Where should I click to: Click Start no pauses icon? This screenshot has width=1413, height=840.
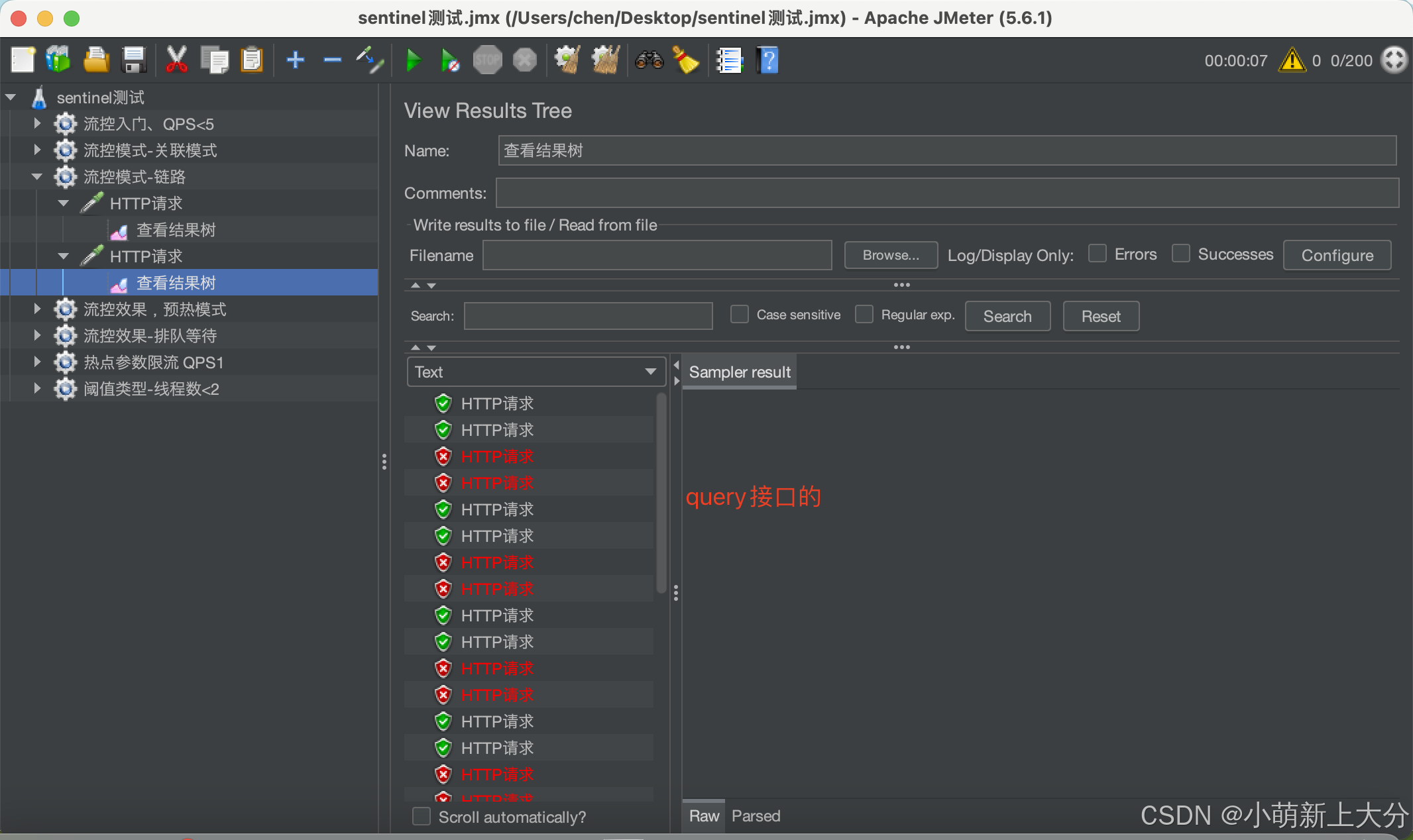pyautogui.click(x=450, y=60)
